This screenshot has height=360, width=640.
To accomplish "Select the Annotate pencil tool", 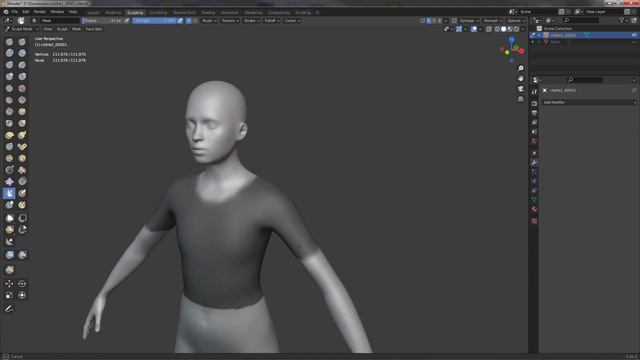I will (x=9, y=309).
